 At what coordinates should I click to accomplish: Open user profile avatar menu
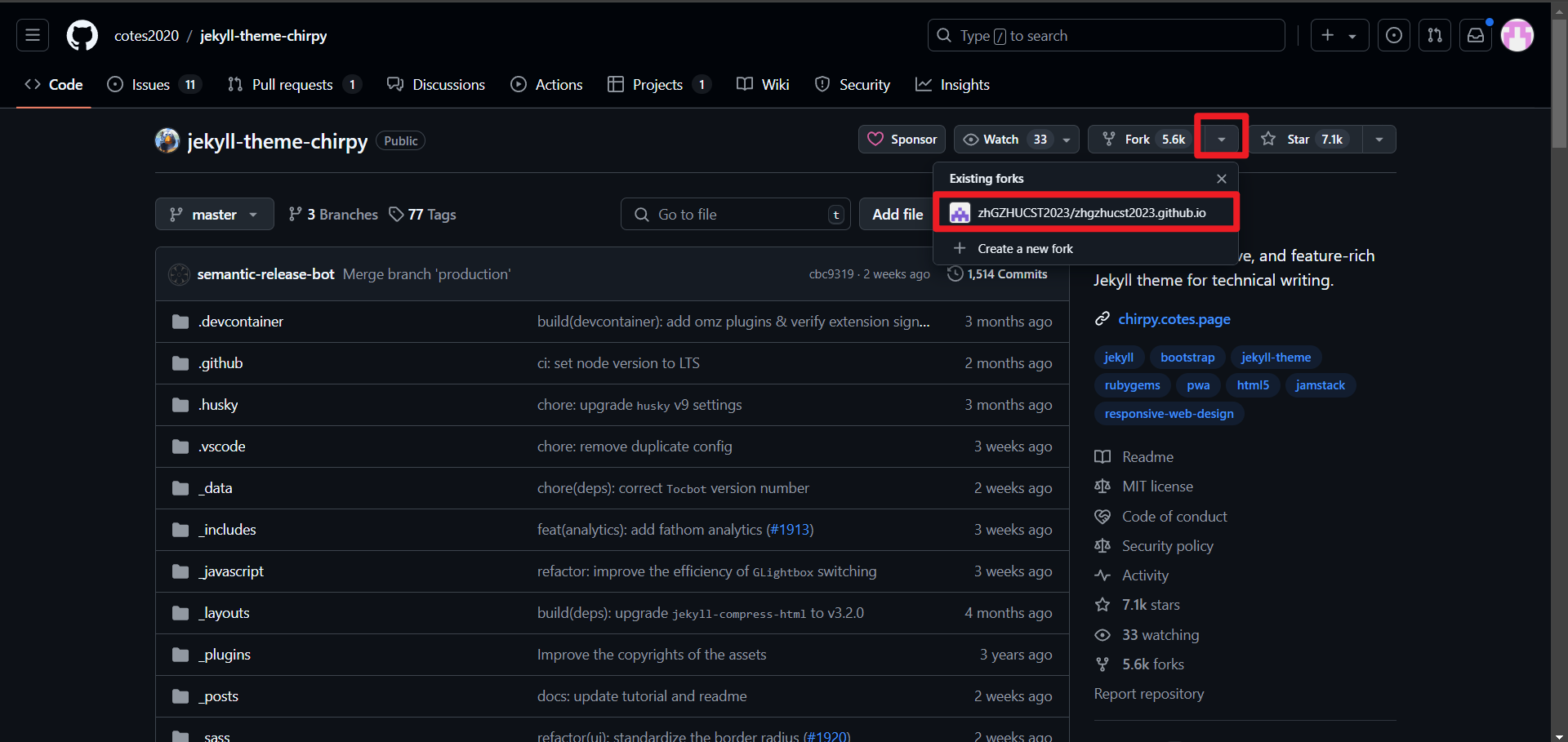1517,35
